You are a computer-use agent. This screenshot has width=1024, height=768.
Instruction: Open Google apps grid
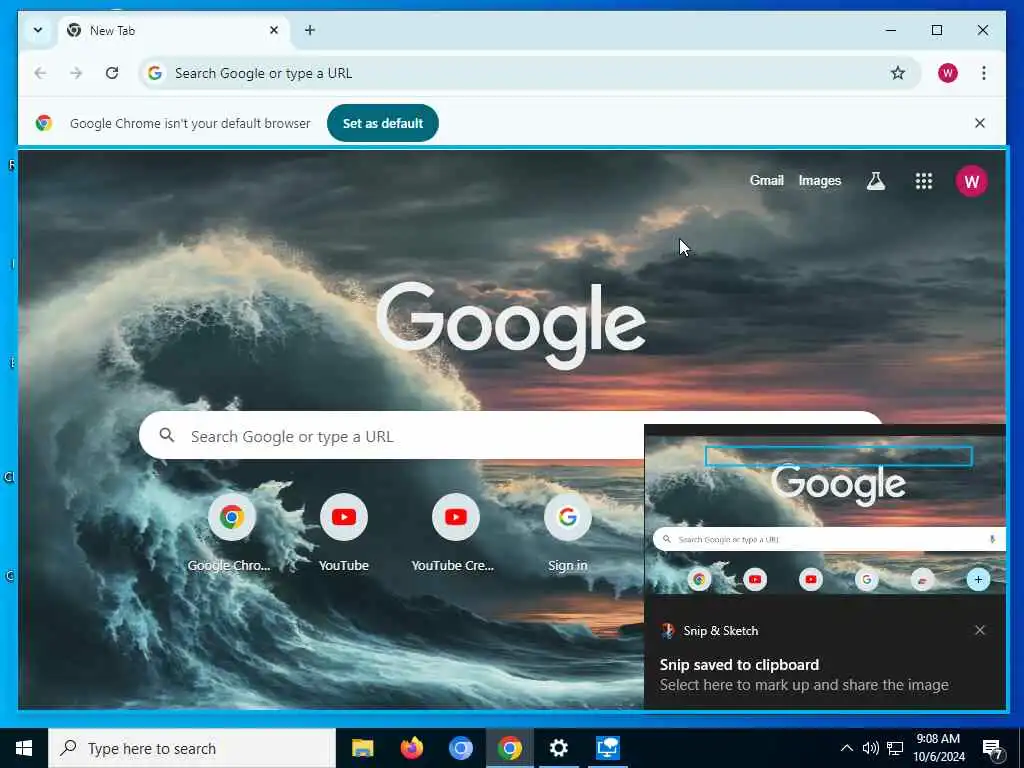[x=923, y=181]
